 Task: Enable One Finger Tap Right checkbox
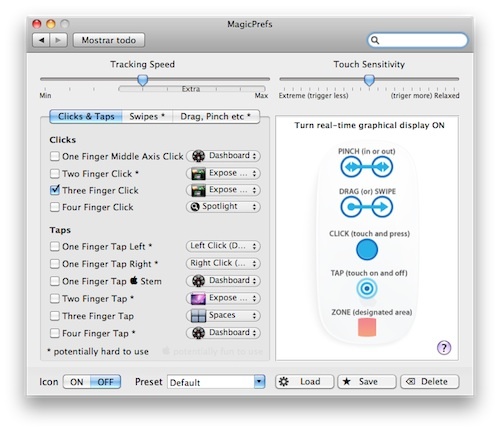pos(55,264)
